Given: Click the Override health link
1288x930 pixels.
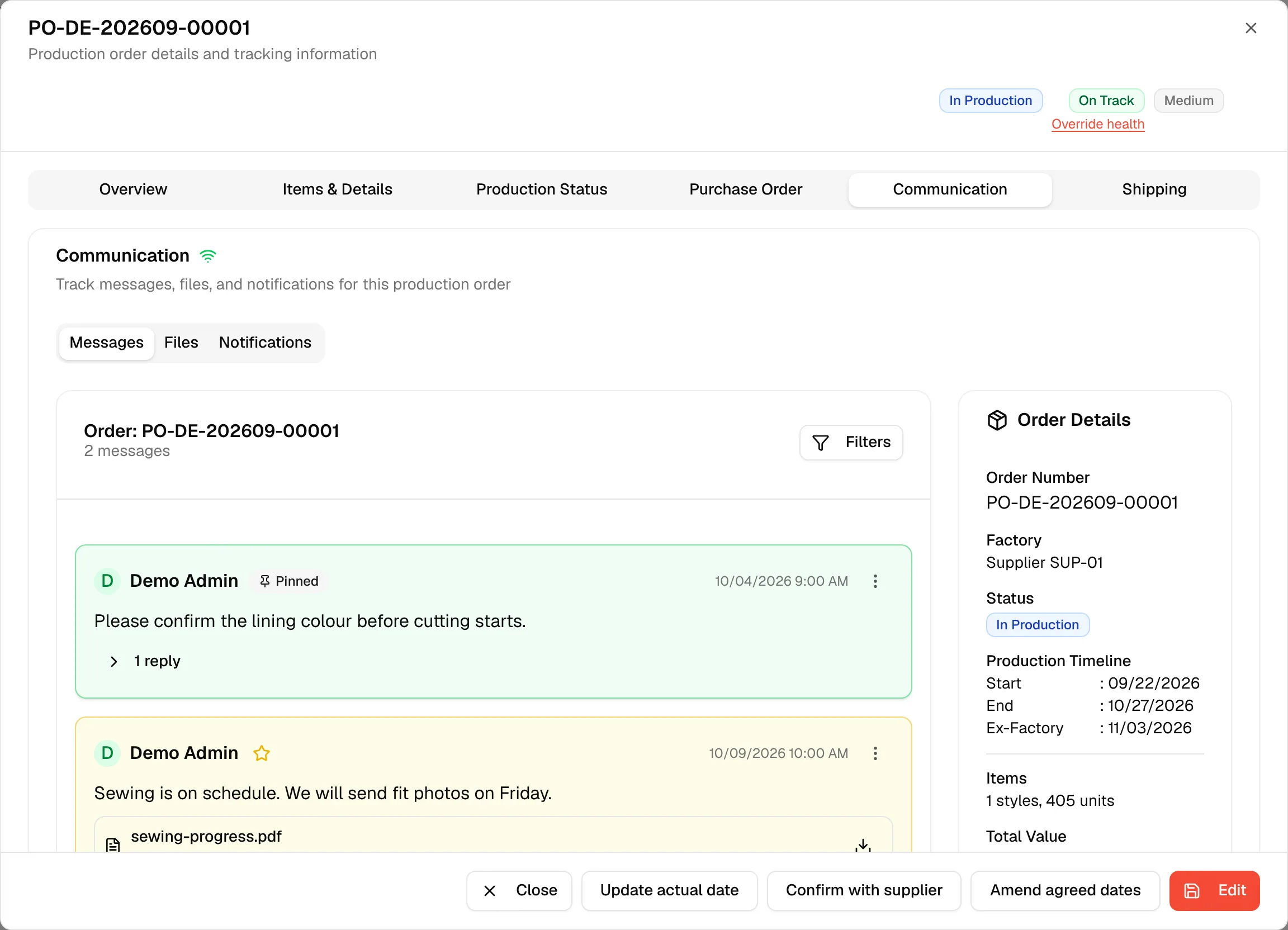Looking at the screenshot, I should (1097, 124).
